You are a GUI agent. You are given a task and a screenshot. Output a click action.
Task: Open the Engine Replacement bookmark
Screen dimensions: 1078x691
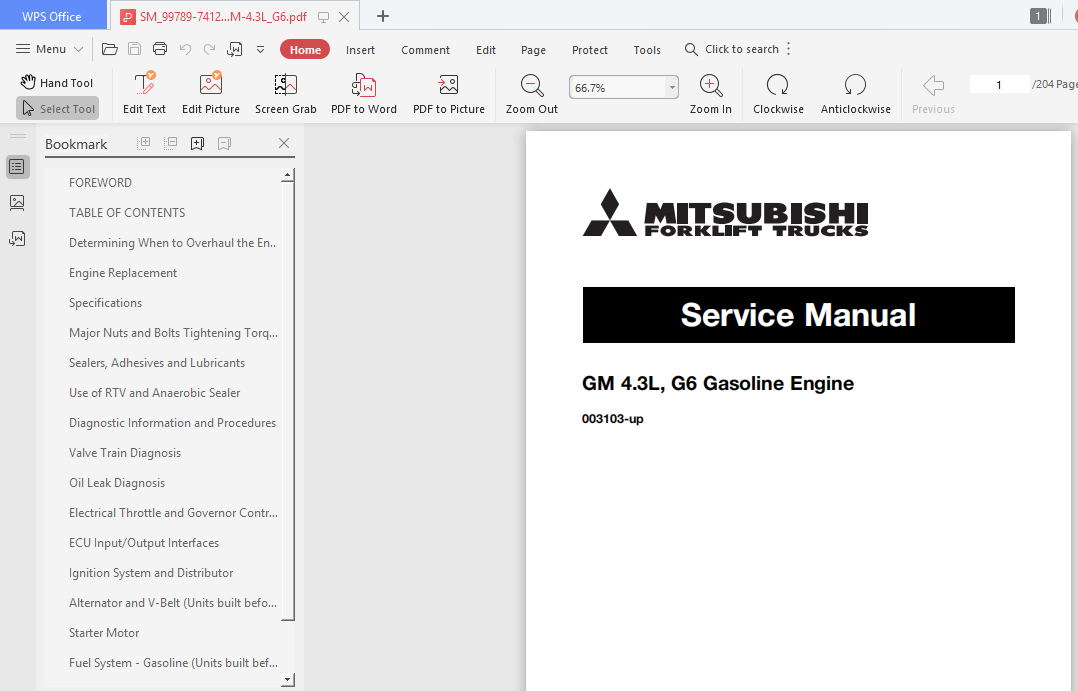[x=123, y=273]
